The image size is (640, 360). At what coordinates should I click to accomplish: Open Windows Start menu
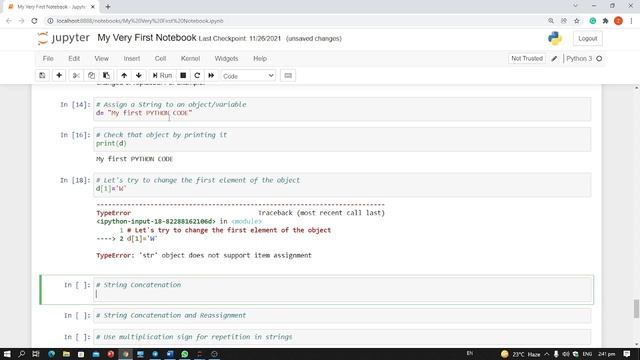point(7,354)
